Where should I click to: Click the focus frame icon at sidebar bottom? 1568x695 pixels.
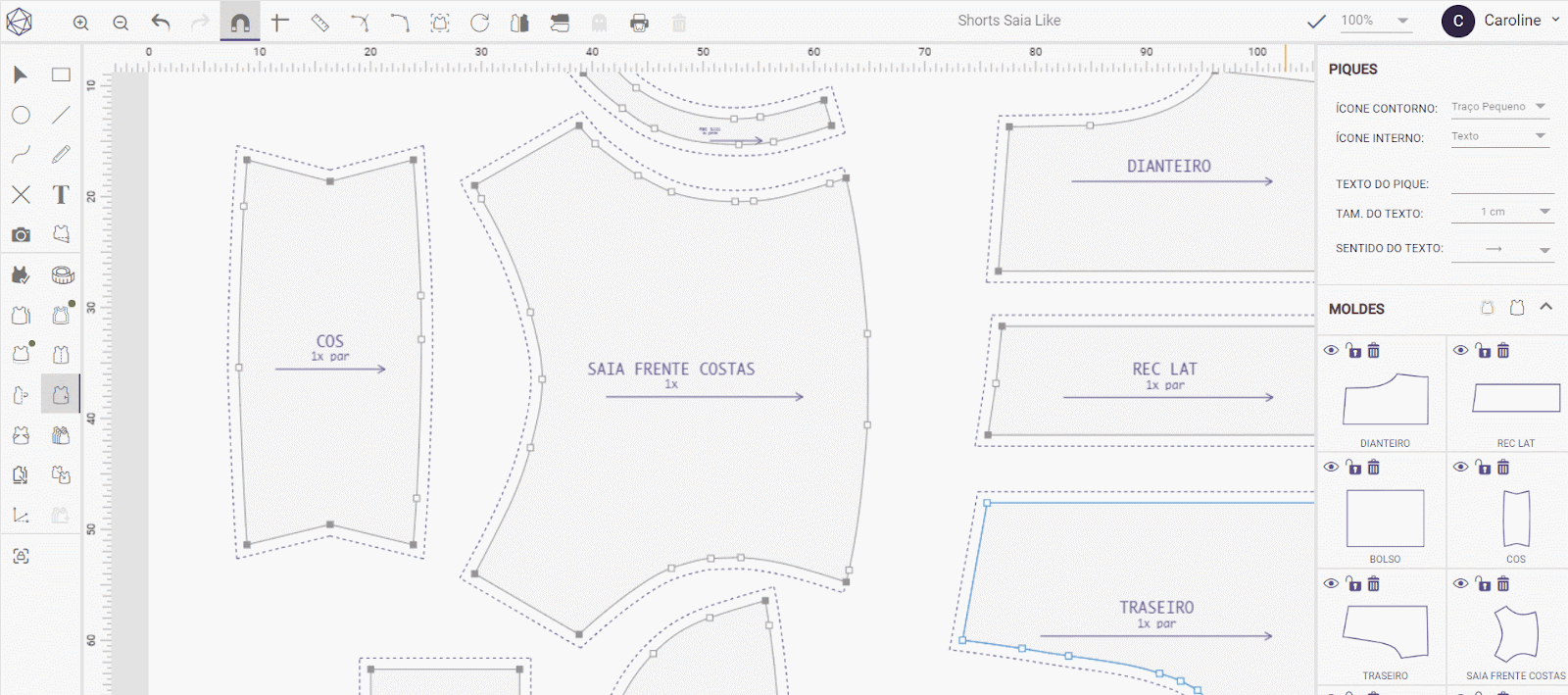21,556
